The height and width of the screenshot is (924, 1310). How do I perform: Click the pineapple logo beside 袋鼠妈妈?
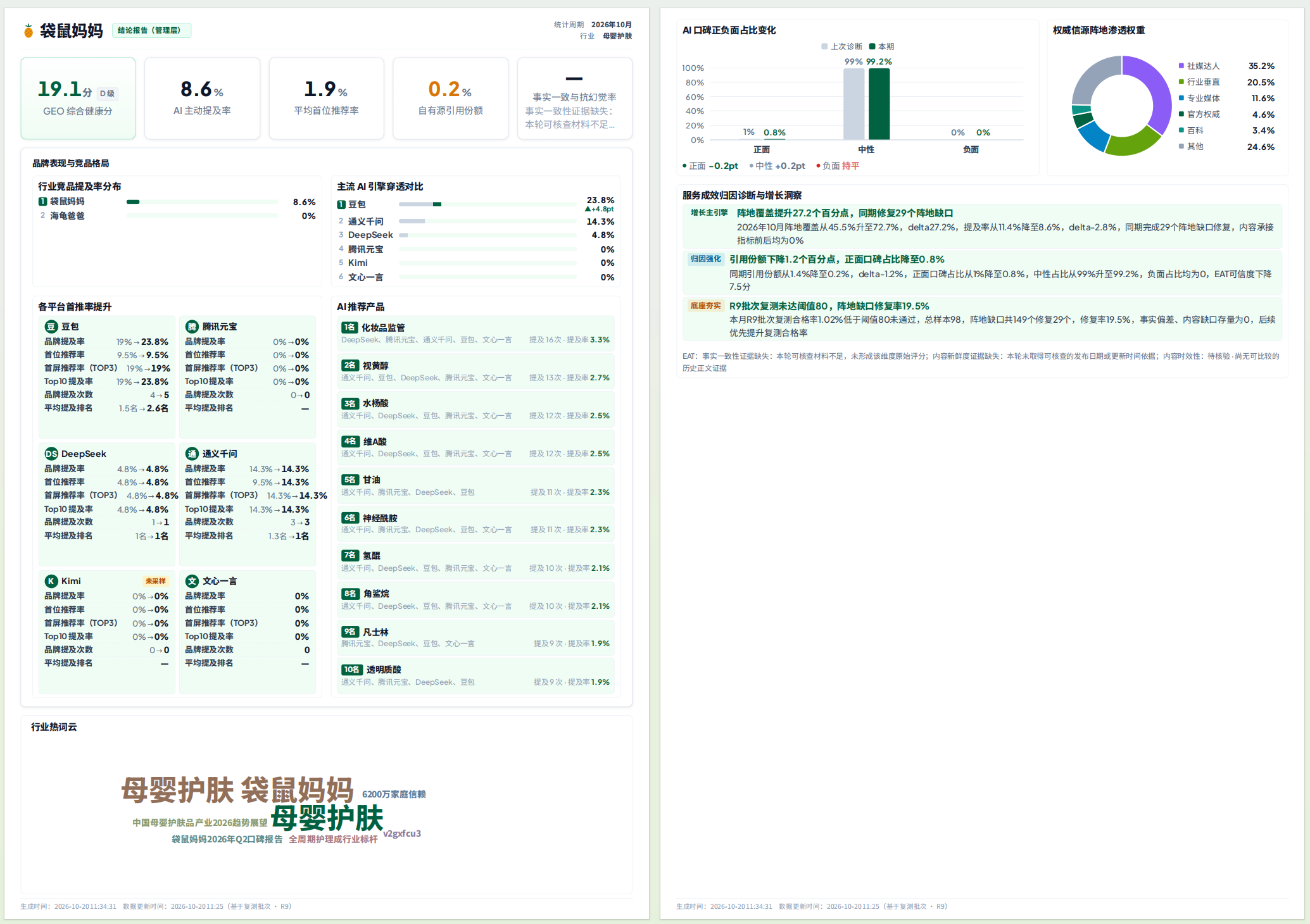point(28,30)
